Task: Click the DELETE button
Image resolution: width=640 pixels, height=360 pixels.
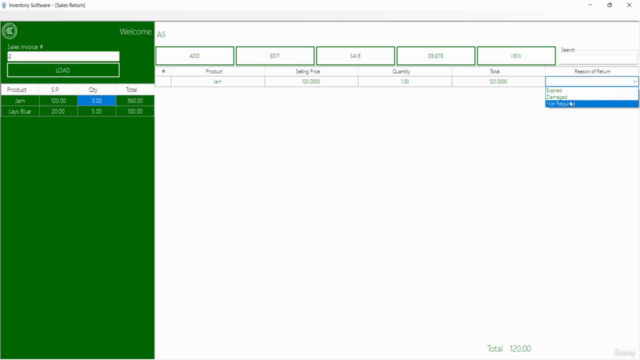Action: (x=436, y=56)
